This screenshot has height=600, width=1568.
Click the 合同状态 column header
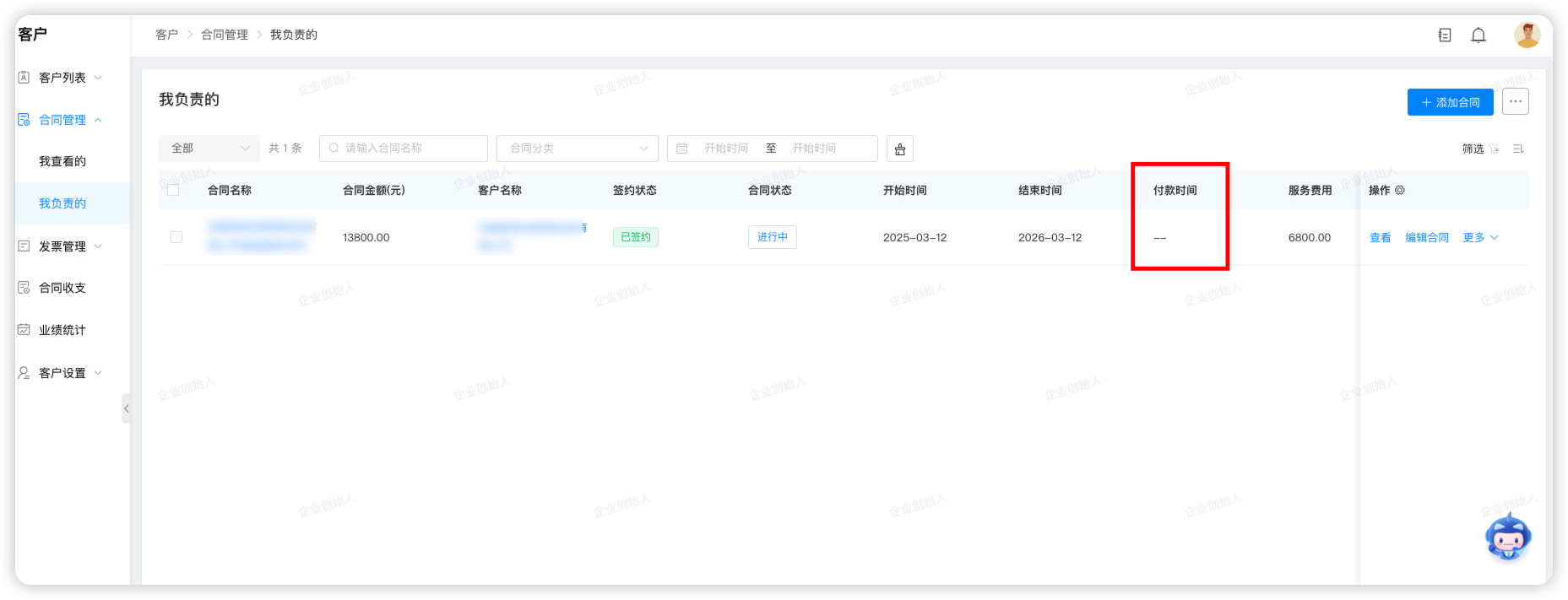coord(770,190)
